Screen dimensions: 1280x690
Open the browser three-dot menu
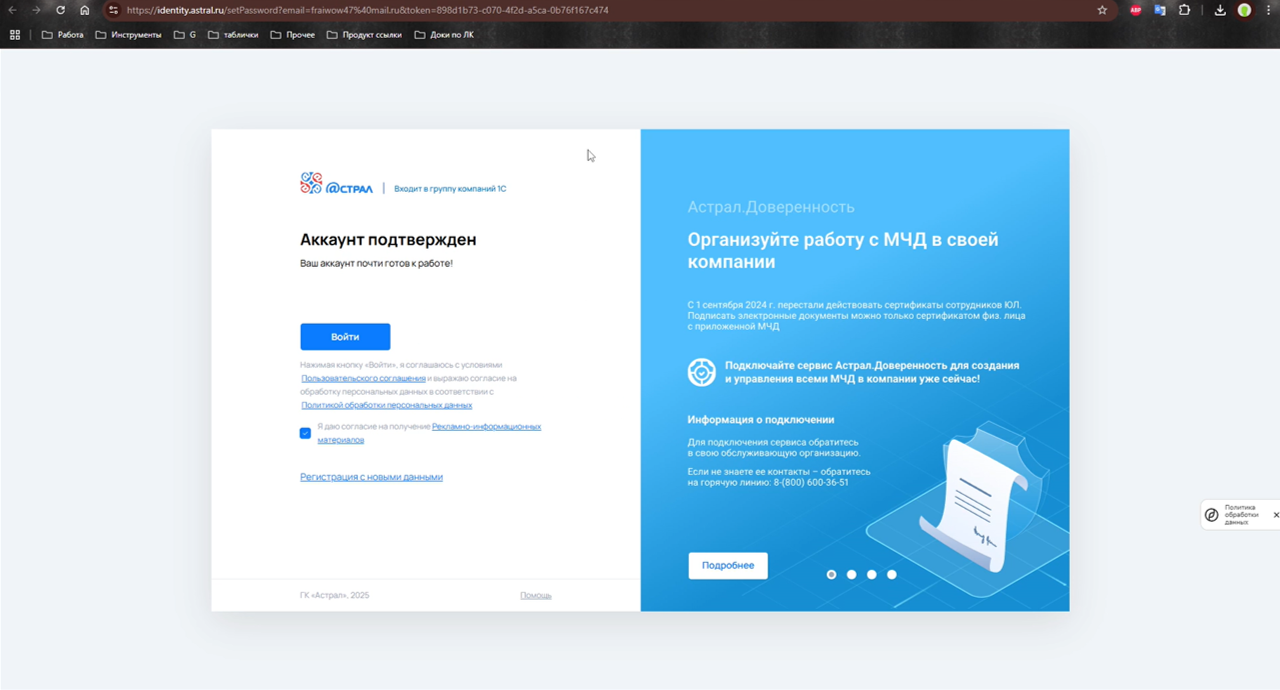pyautogui.click(x=1269, y=10)
